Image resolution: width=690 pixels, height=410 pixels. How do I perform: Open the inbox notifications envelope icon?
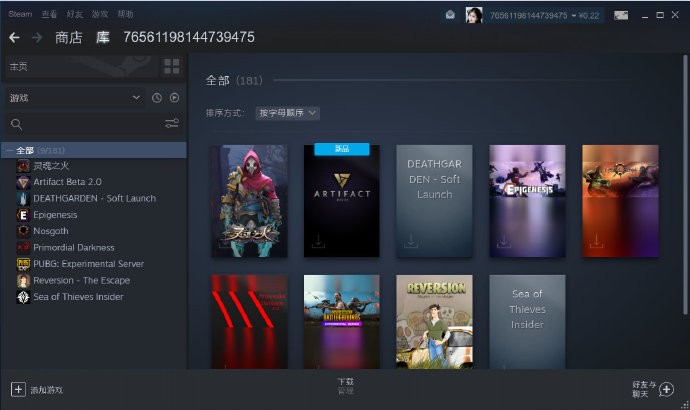pyautogui.click(x=450, y=15)
